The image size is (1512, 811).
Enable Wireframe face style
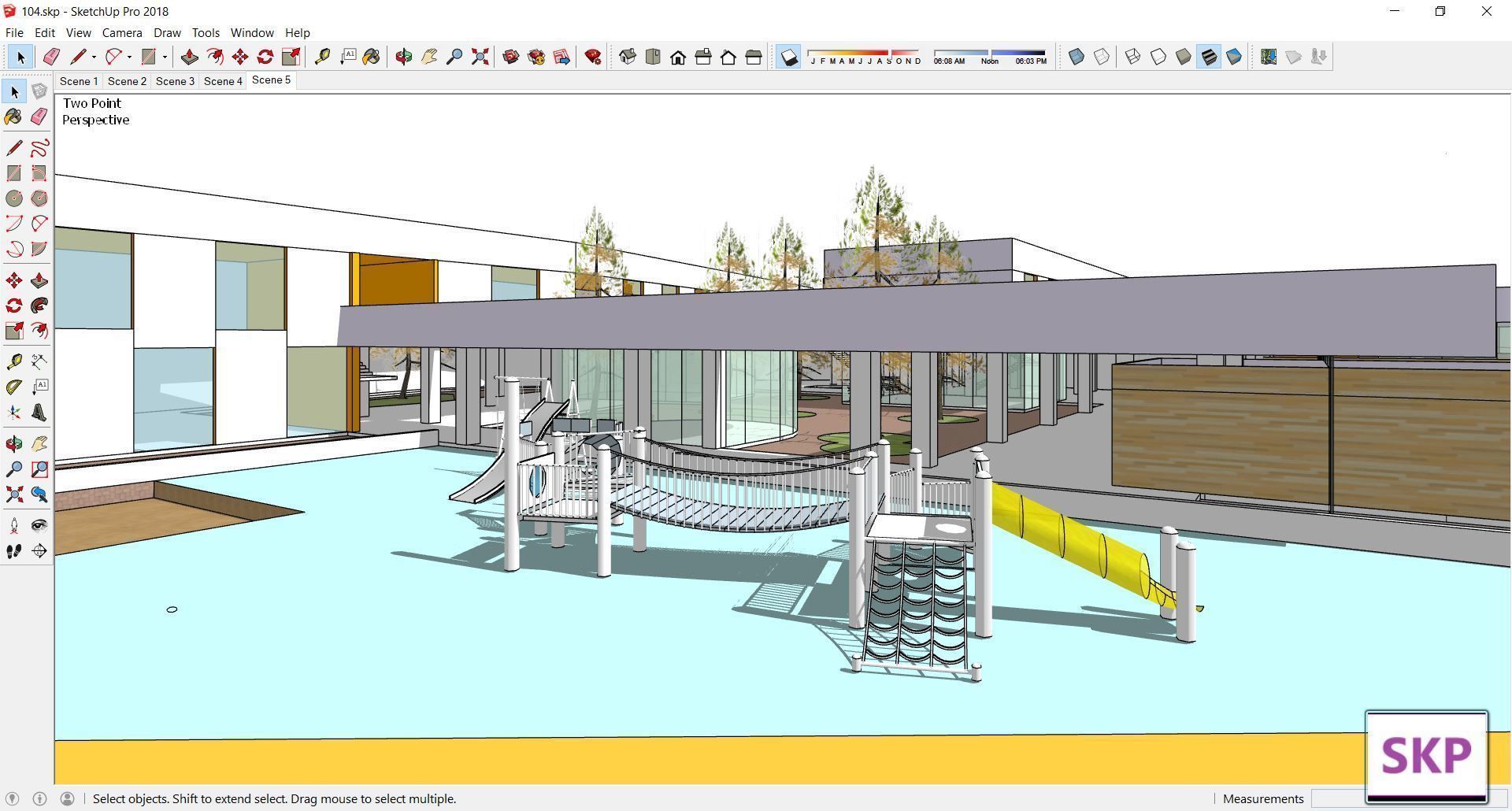point(1132,57)
